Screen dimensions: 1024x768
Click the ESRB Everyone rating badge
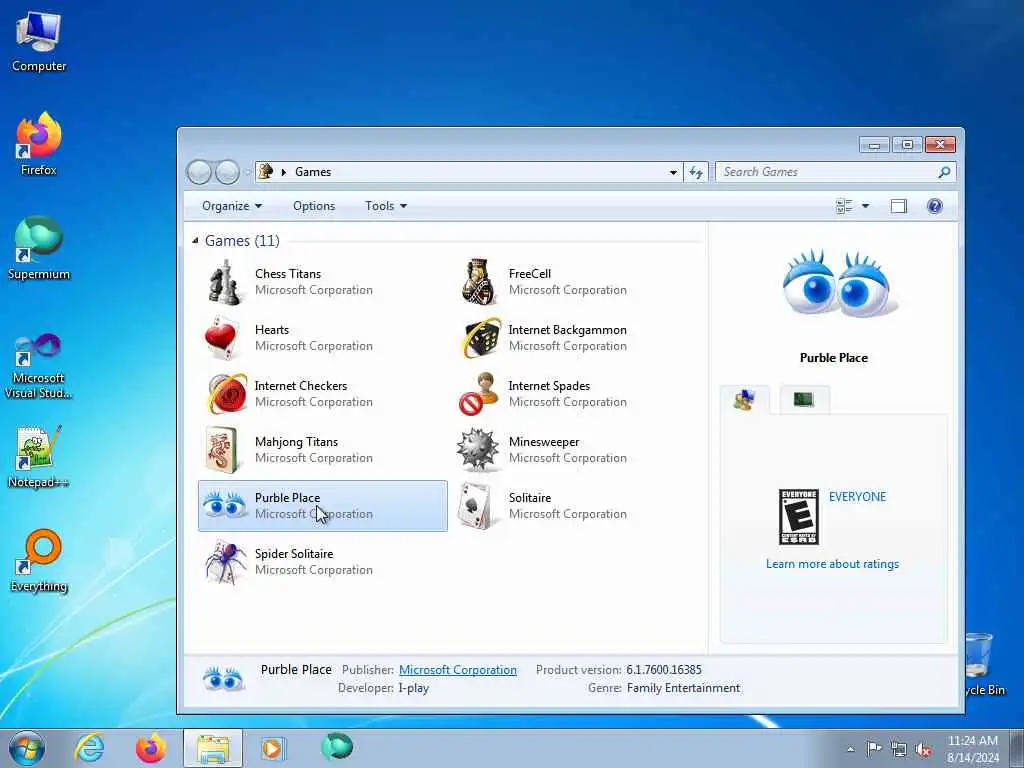click(x=799, y=517)
